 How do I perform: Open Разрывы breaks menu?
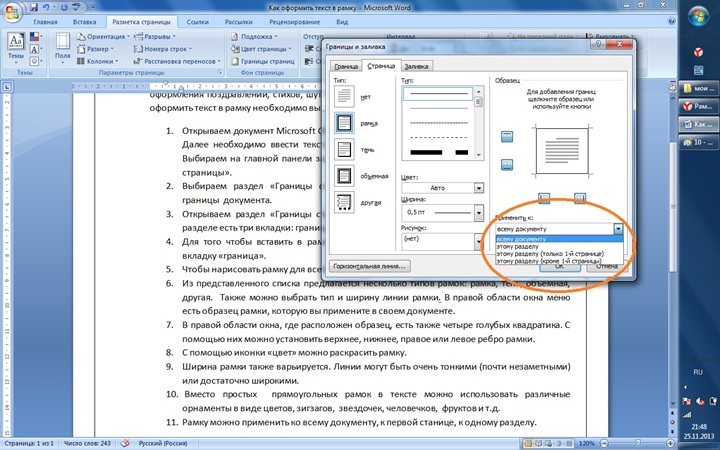155,36
